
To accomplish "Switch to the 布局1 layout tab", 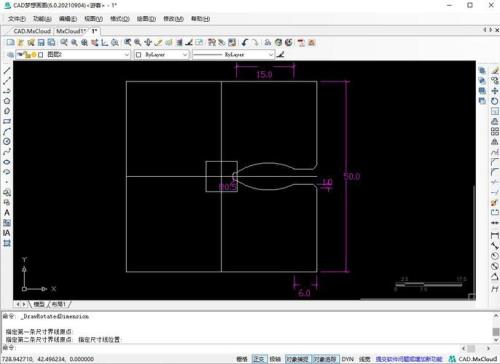I will tap(59, 304).
